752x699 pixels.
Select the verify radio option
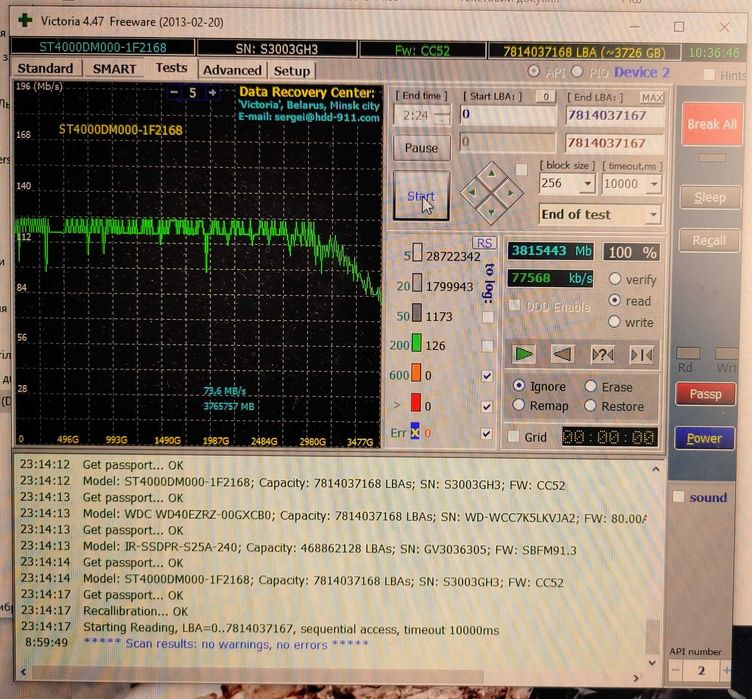(x=614, y=279)
